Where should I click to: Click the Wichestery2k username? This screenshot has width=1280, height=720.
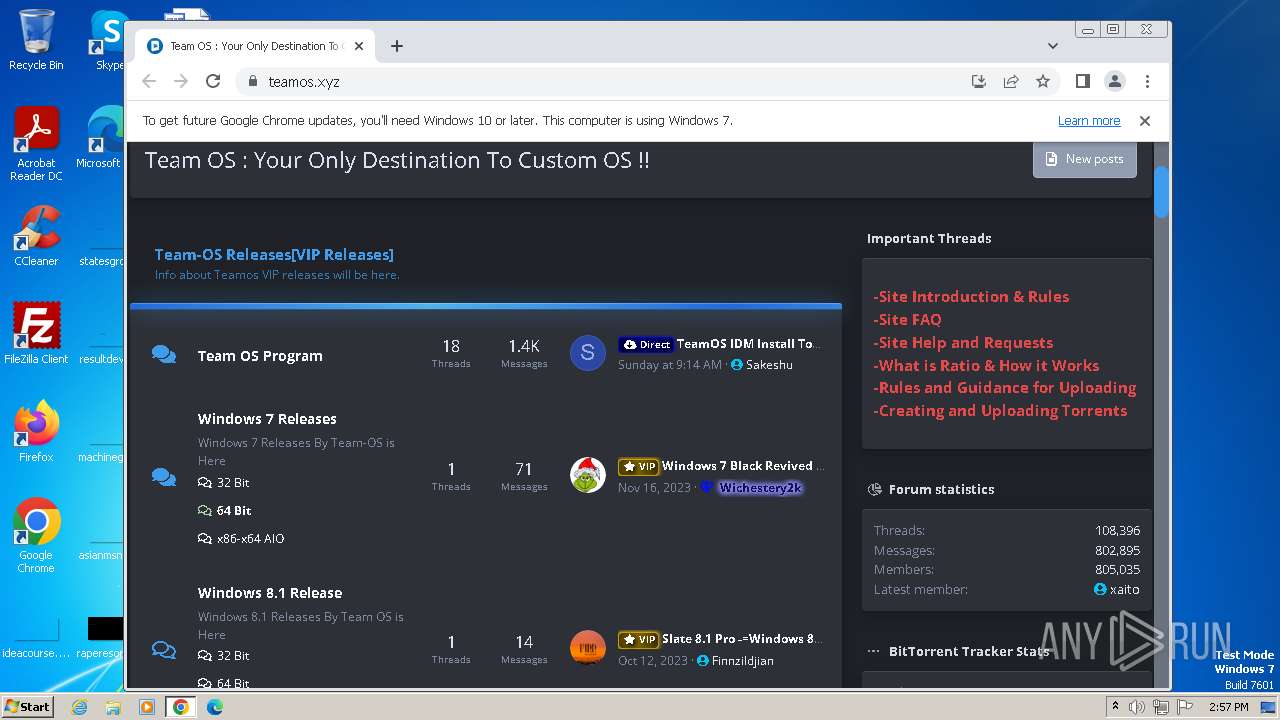760,488
